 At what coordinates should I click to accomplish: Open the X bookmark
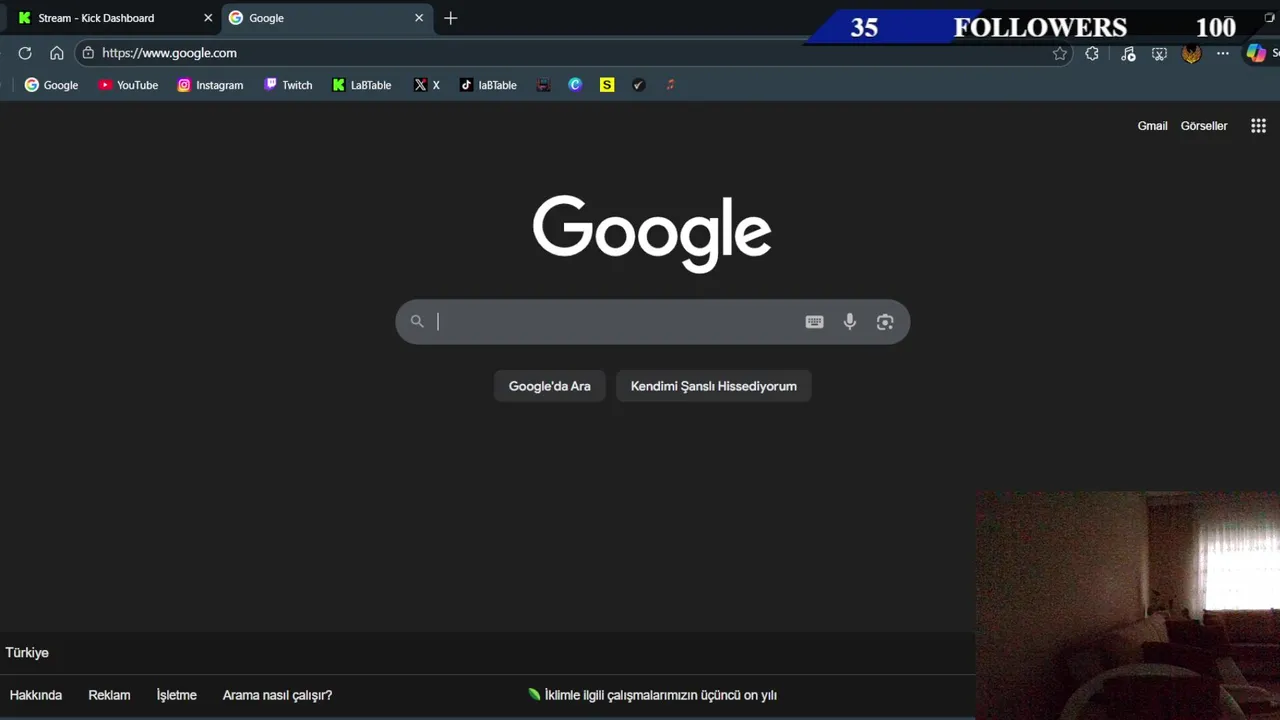(427, 85)
